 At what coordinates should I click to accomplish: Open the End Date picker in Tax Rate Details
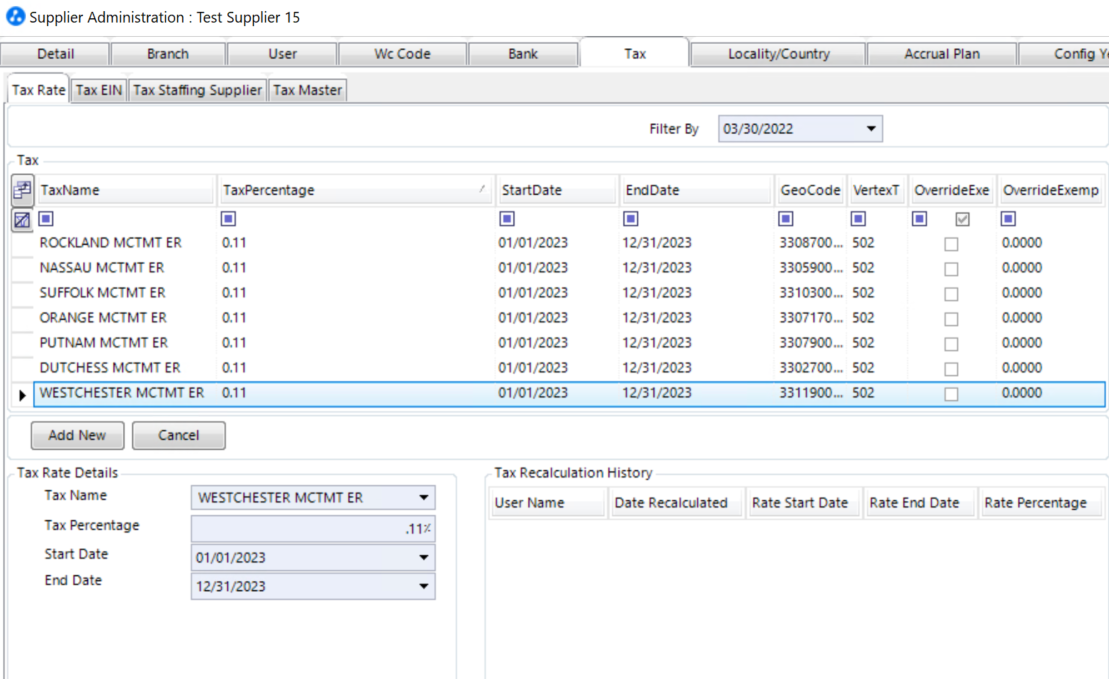(x=423, y=586)
